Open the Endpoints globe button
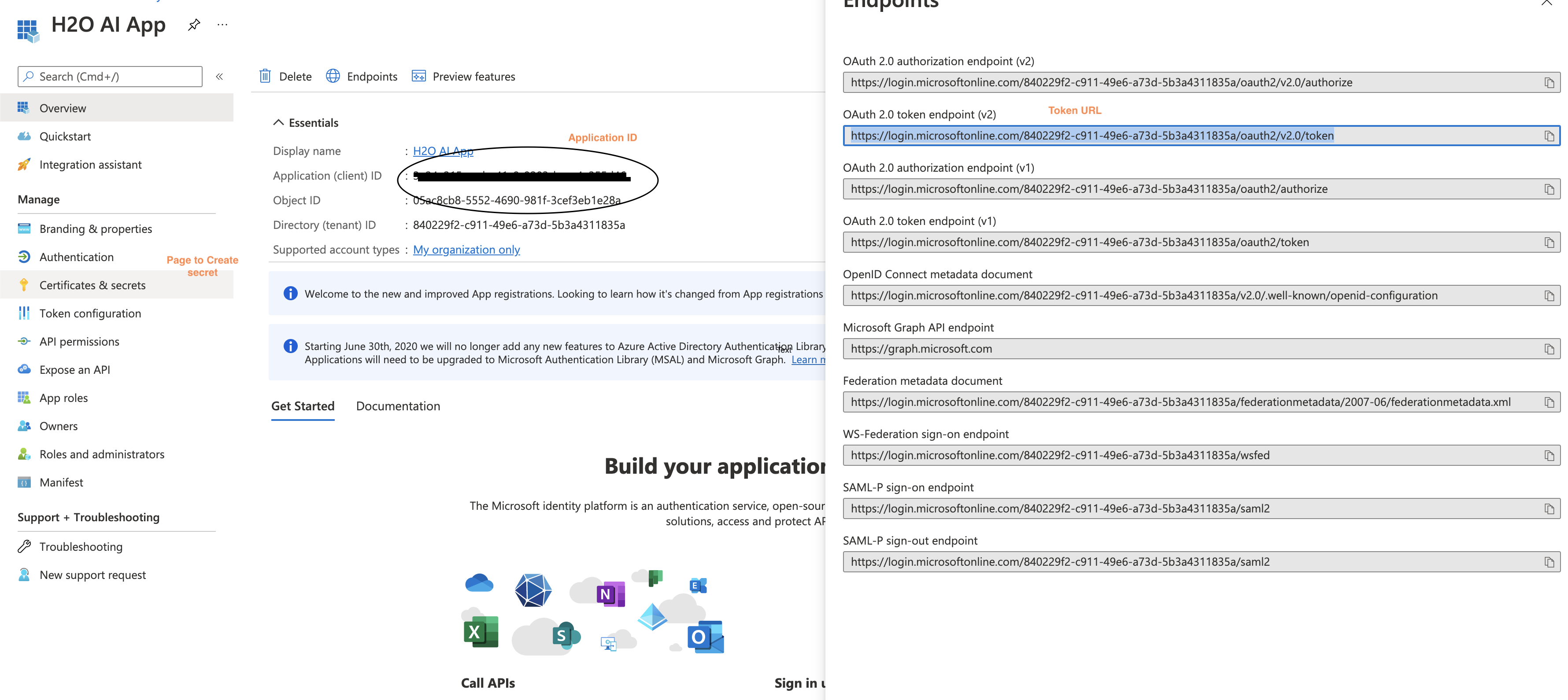Viewport: 1568px width, 700px height. [x=362, y=76]
